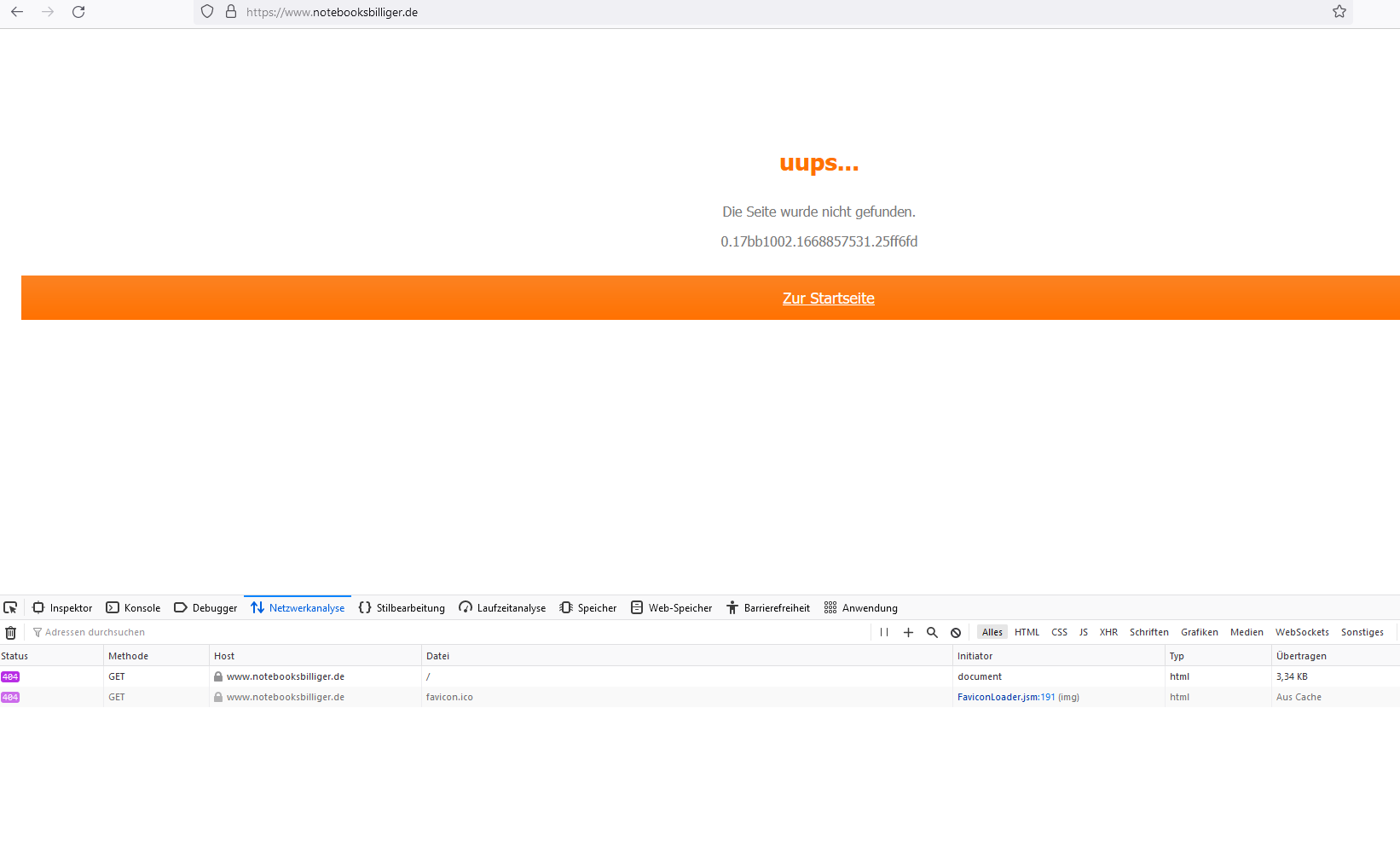Open the tracking protection shield
Viewport: 1400px width, 847px height.
pyautogui.click(x=207, y=12)
